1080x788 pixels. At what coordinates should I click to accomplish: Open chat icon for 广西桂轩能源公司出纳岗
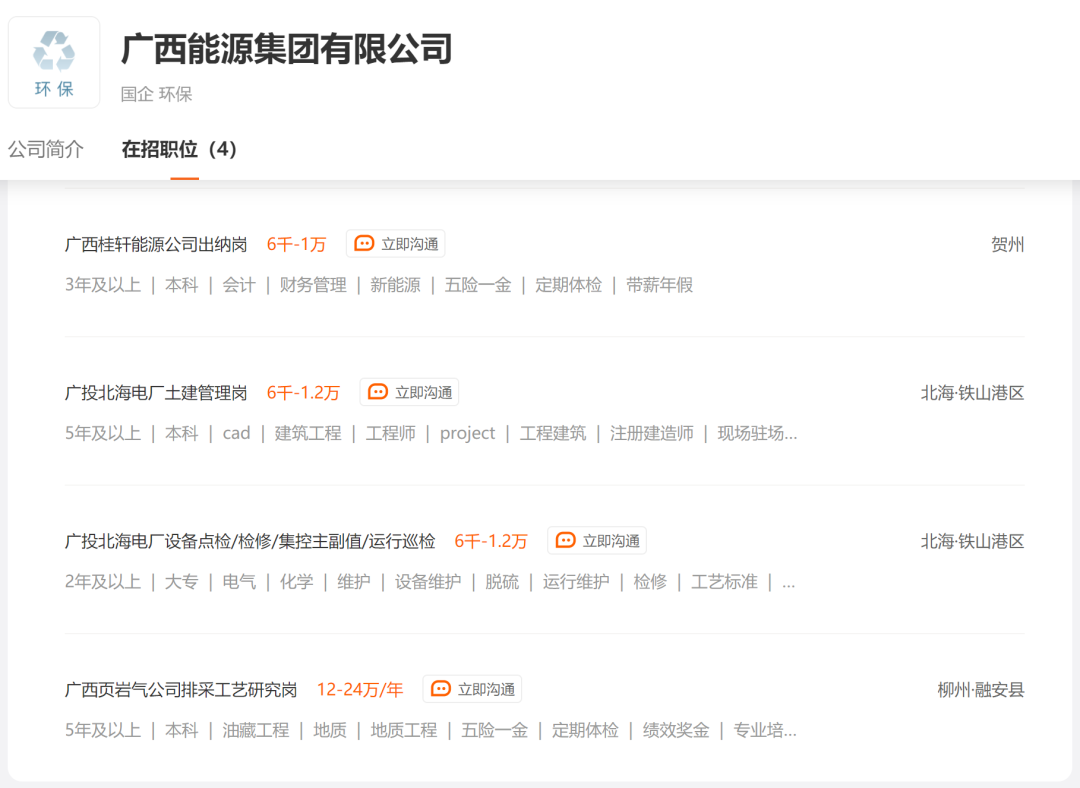point(364,244)
